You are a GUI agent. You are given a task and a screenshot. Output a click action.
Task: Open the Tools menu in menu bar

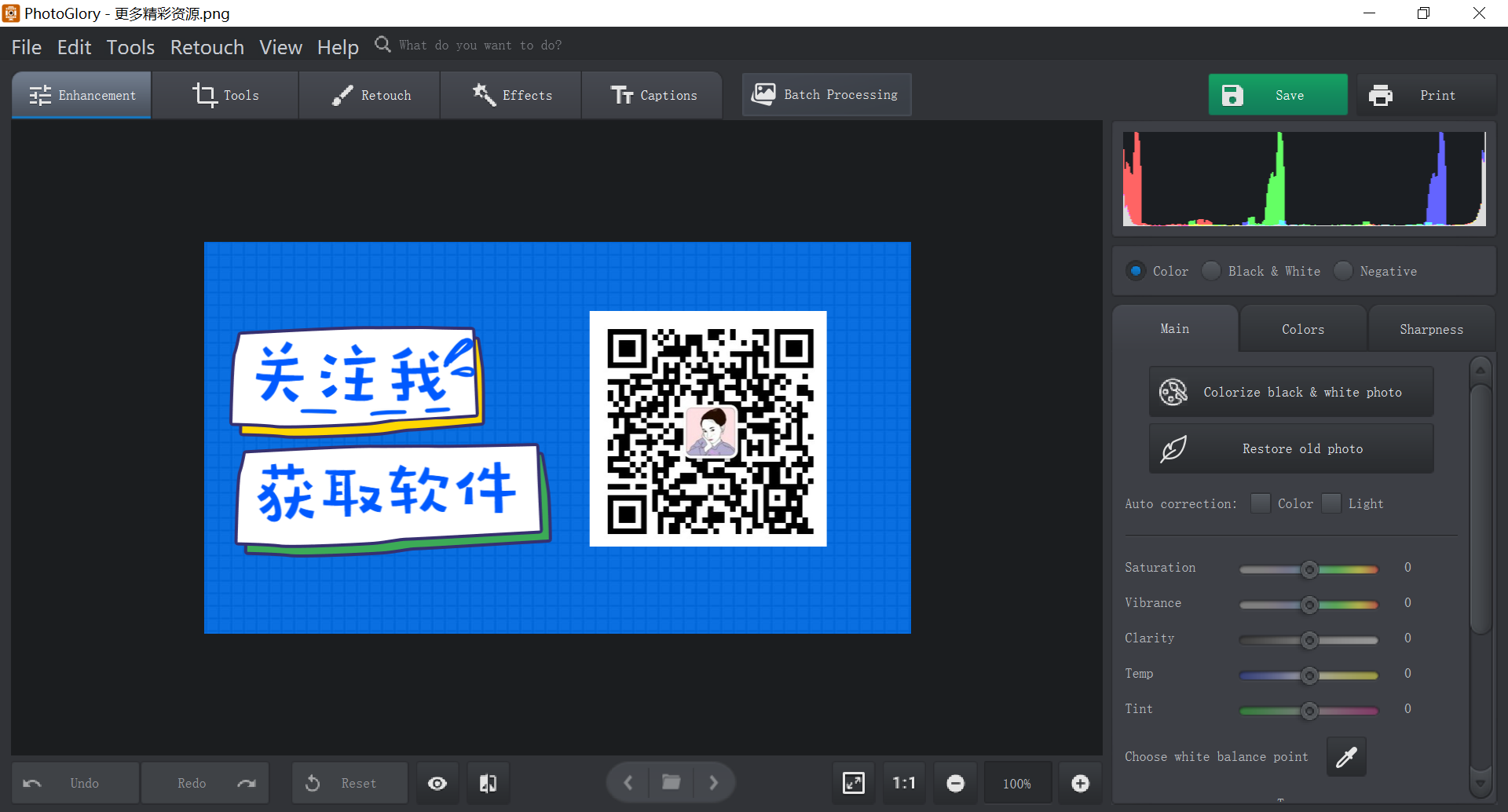130,47
